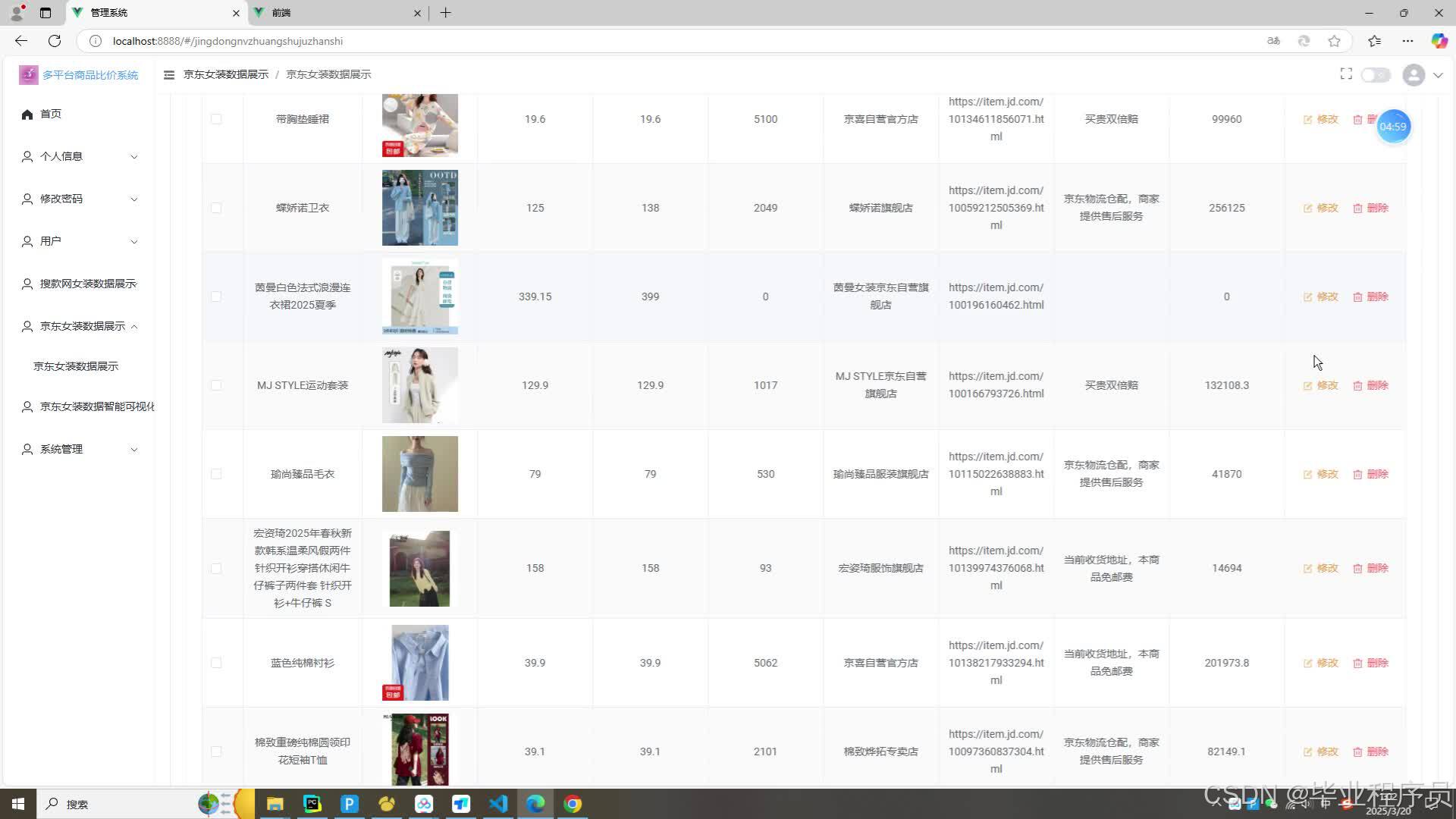Check the checkbox for 带胸垫睡裙 row

216,119
